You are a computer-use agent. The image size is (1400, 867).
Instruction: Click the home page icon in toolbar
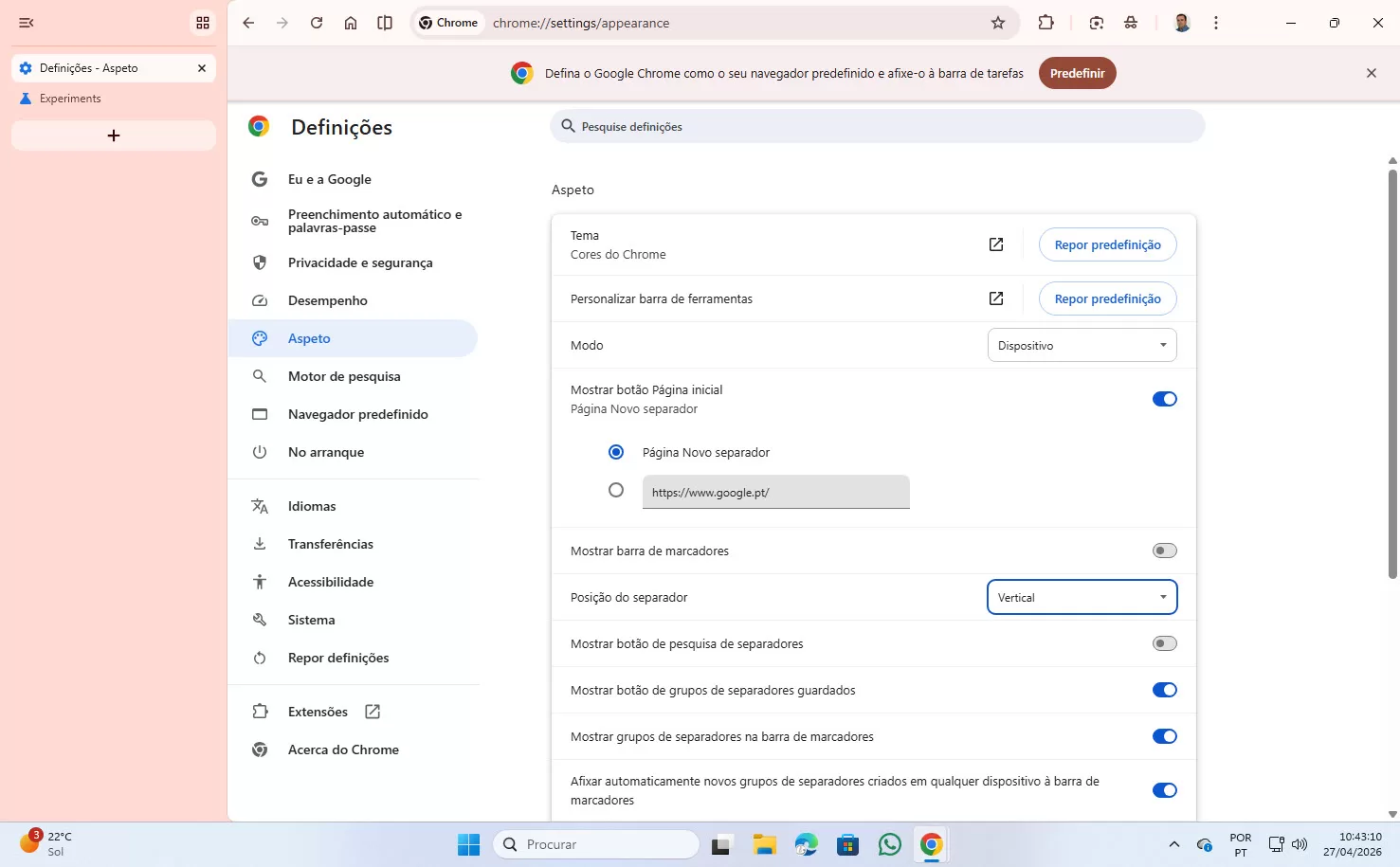(351, 23)
